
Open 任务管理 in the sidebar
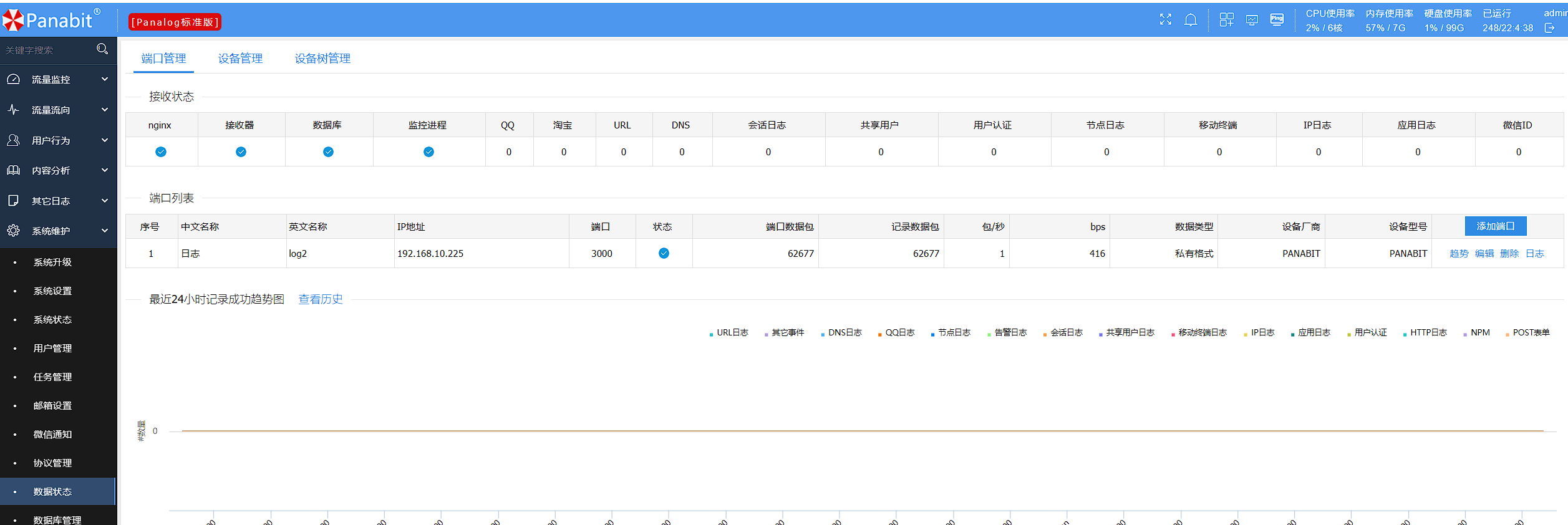click(x=52, y=377)
